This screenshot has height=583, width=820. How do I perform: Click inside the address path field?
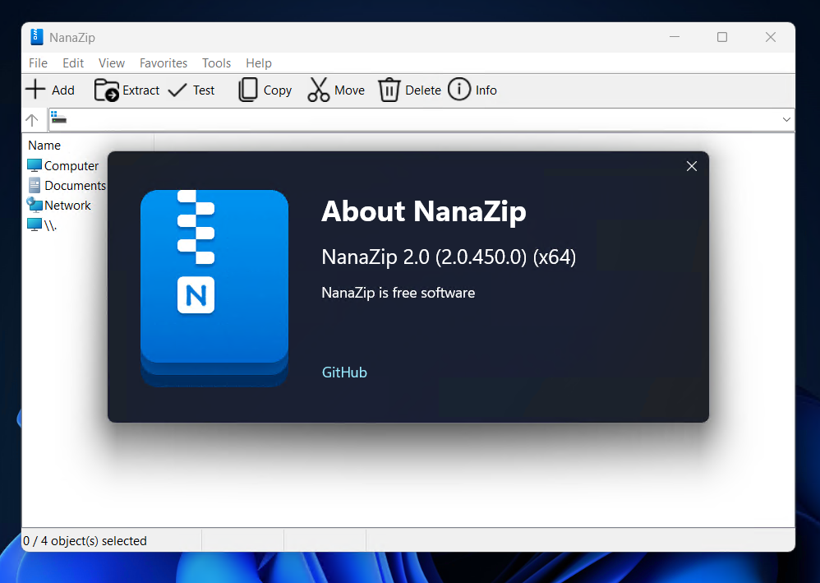pyautogui.click(x=400, y=120)
